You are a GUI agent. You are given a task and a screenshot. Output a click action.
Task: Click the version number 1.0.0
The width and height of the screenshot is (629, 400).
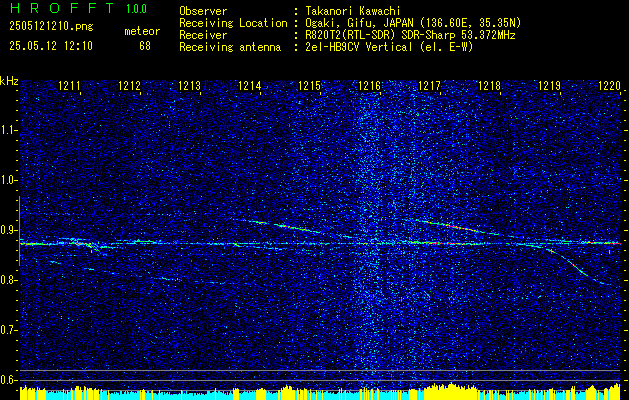pyautogui.click(x=136, y=9)
